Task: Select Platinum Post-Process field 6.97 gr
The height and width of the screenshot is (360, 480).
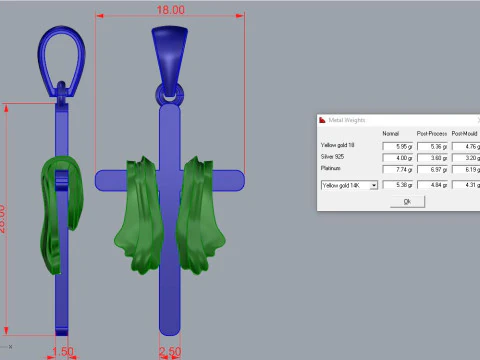Action: pos(432,169)
